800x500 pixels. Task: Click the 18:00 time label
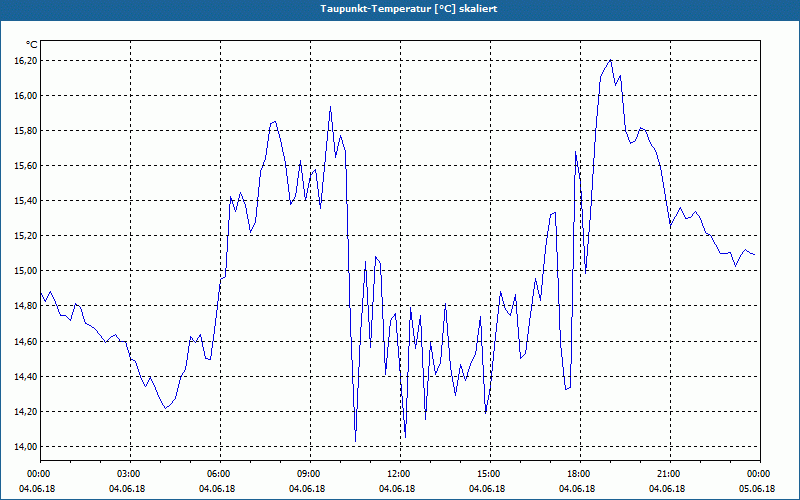click(x=580, y=474)
